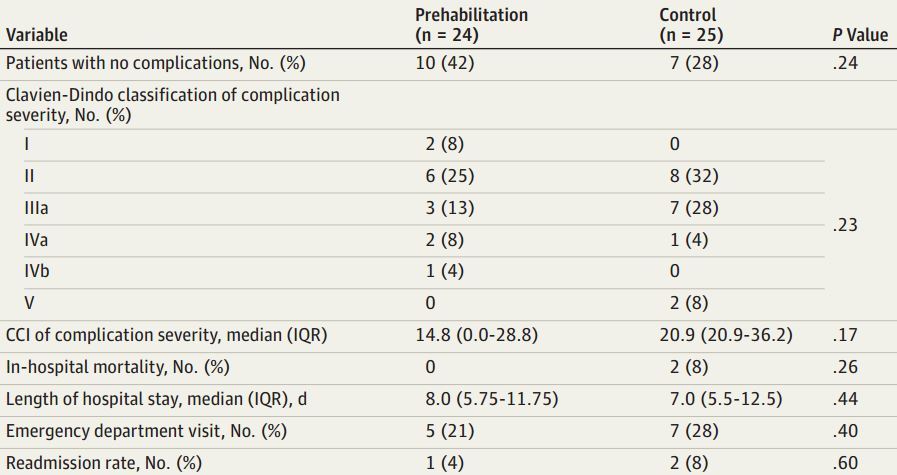Click the Emergency department visit row label
This screenshot has width=897, height=475.
point(147,431)
